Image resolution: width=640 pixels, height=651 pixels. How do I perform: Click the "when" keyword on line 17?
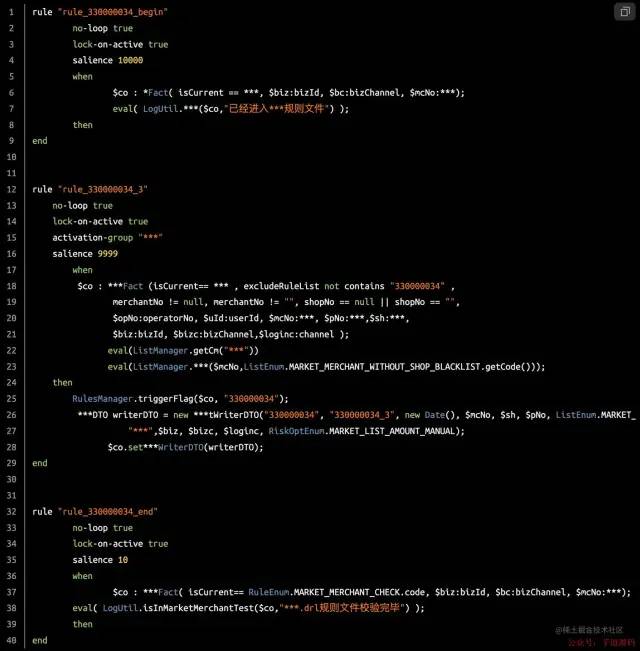pos(83,270)
